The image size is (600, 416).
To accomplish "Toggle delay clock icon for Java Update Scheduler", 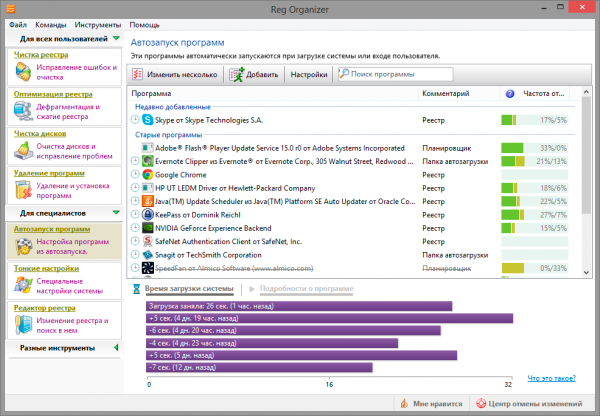I will [135, 201].
